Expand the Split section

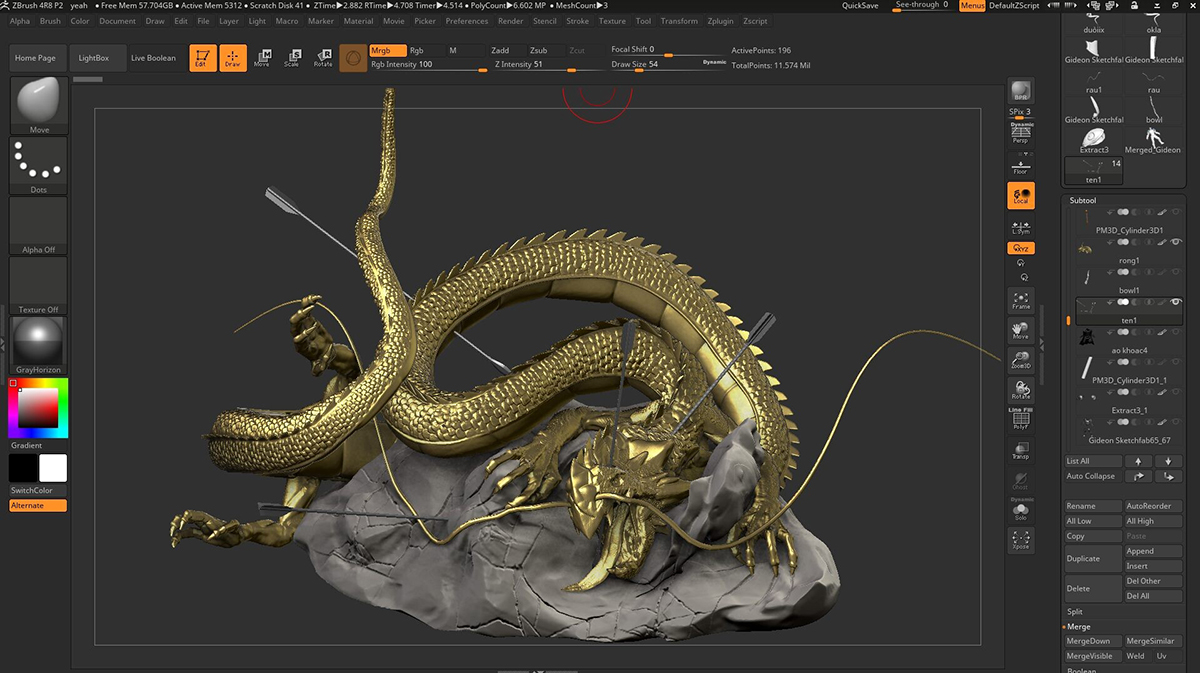click(1075, 611)
